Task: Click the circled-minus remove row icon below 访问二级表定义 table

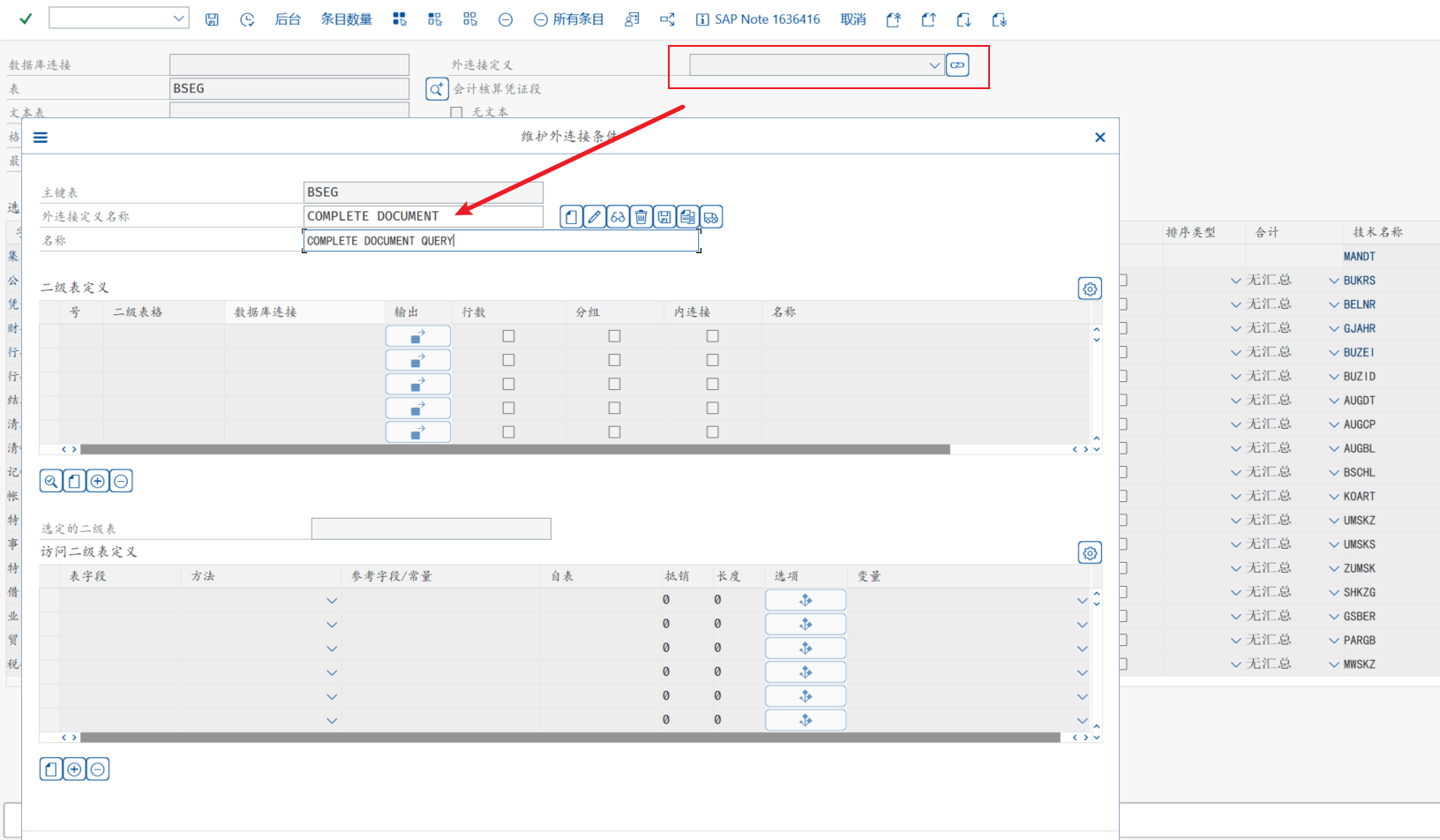Action: tap(98, 769)
